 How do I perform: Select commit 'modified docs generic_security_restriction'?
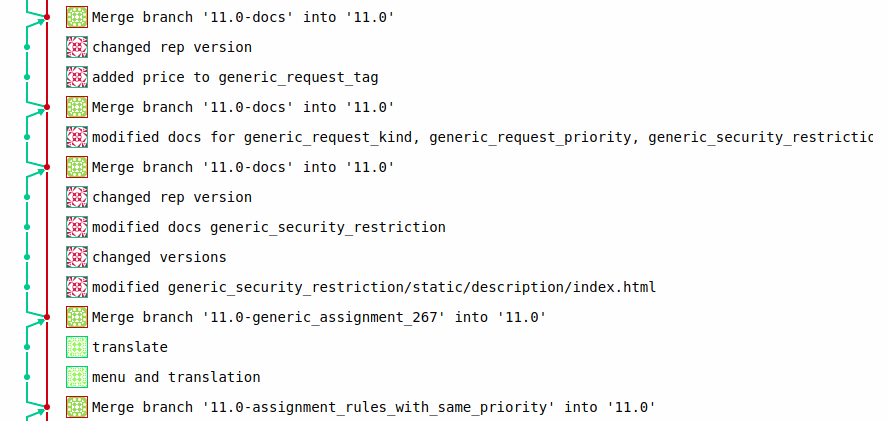[269, 227]
